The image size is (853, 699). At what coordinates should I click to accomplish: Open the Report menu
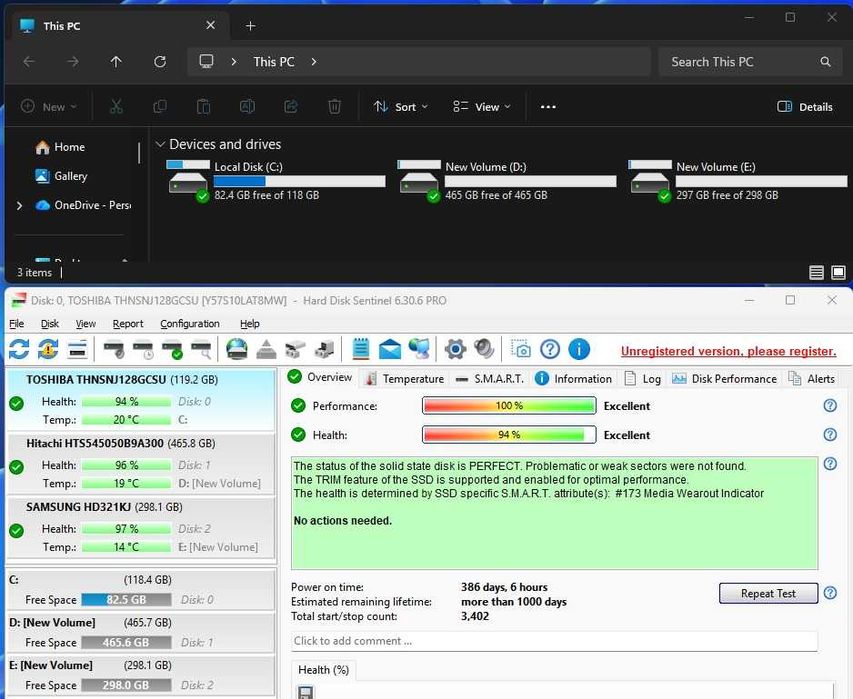(128, 324)
